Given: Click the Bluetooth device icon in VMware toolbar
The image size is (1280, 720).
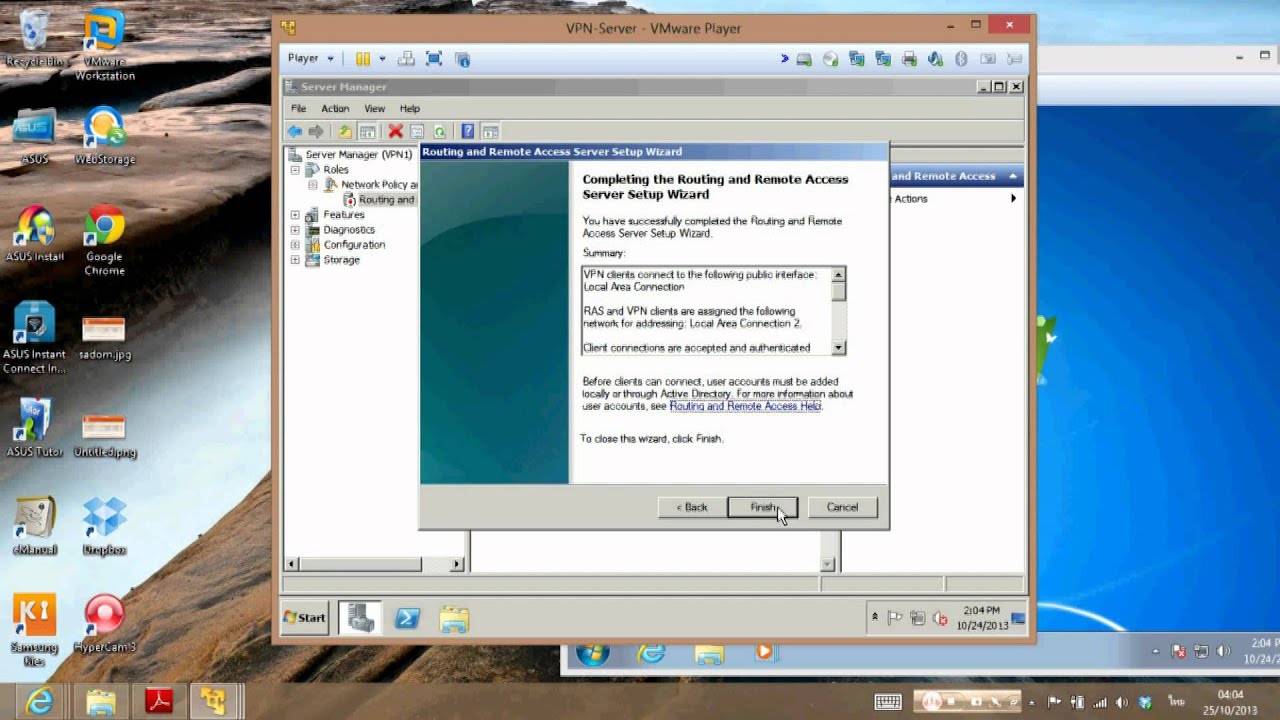Looking at the screenshot, I should tap(962, 59).
